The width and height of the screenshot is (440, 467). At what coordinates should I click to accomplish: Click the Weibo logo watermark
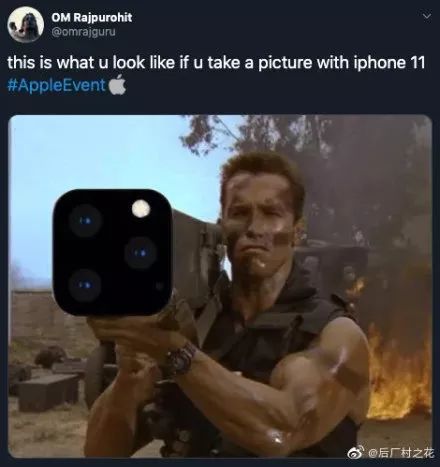[356, 452]
